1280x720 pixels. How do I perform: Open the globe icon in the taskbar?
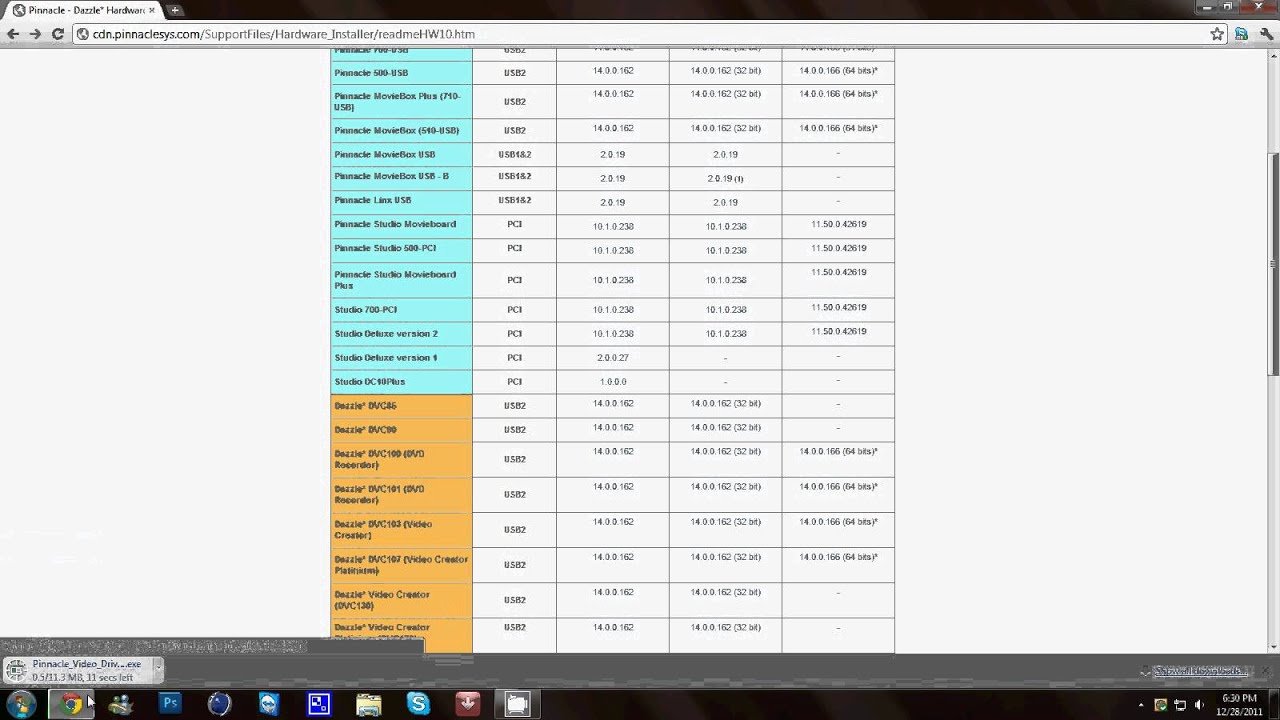[219, 704]
